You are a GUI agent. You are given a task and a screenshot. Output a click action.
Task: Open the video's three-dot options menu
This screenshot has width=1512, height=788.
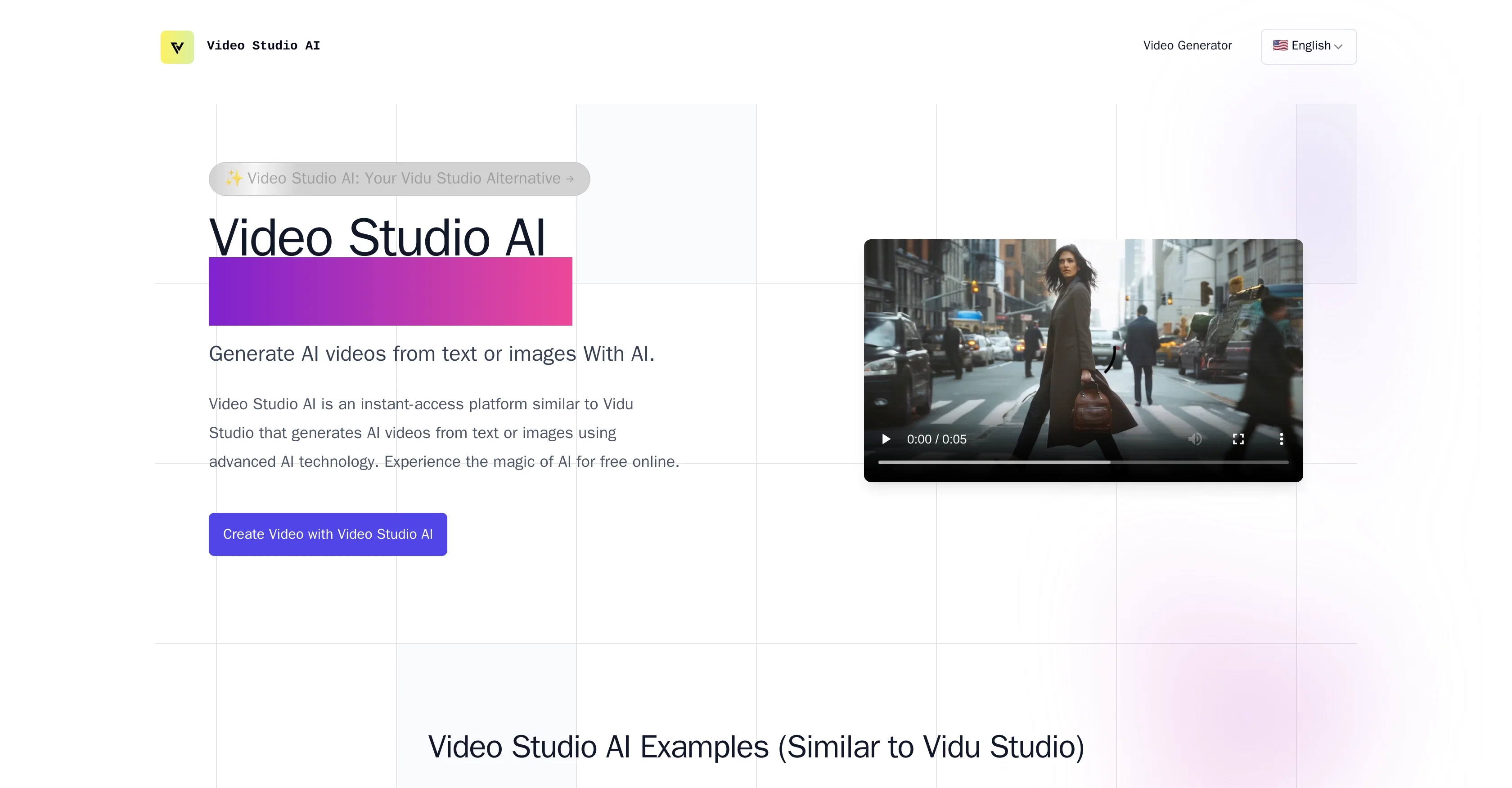1281,439
